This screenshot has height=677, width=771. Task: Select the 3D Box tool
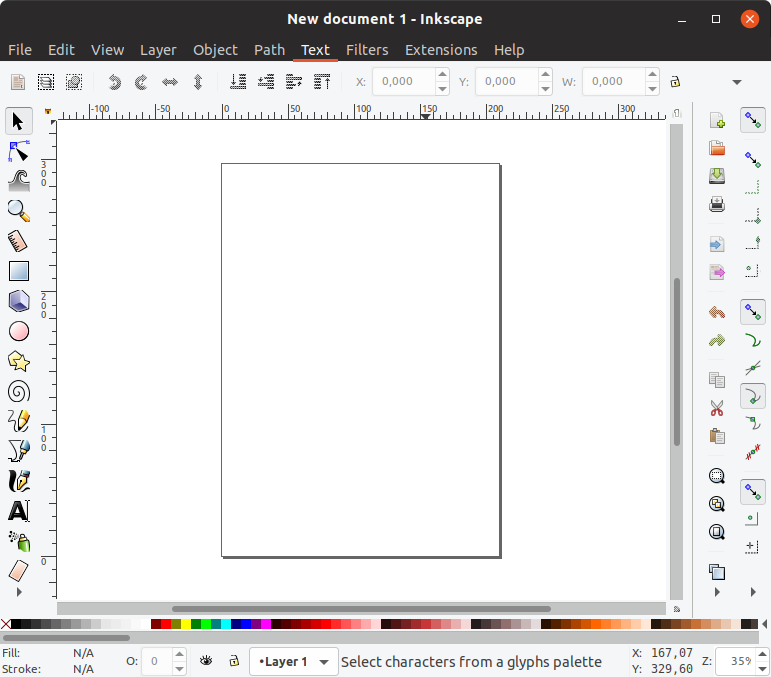19,301
